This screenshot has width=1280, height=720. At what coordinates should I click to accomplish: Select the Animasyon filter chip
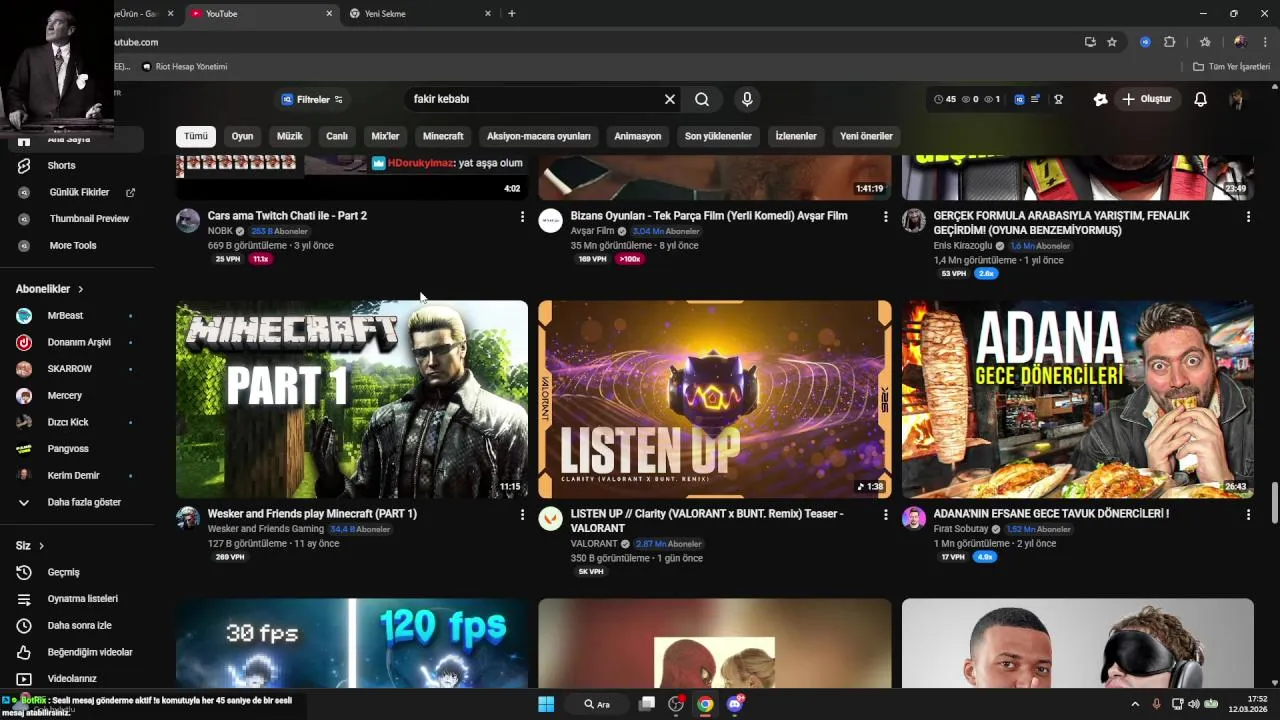[x=638, y=136]
